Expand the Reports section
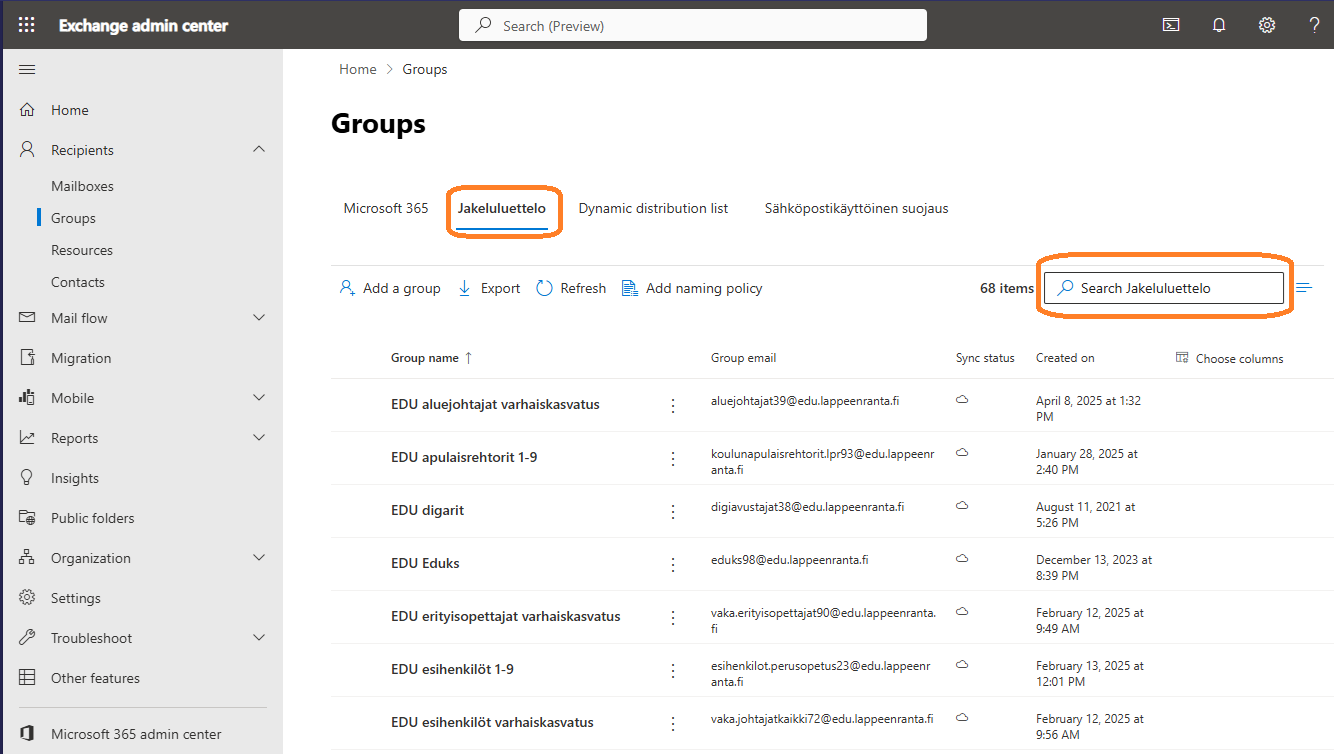 click(x=259, y=438)
